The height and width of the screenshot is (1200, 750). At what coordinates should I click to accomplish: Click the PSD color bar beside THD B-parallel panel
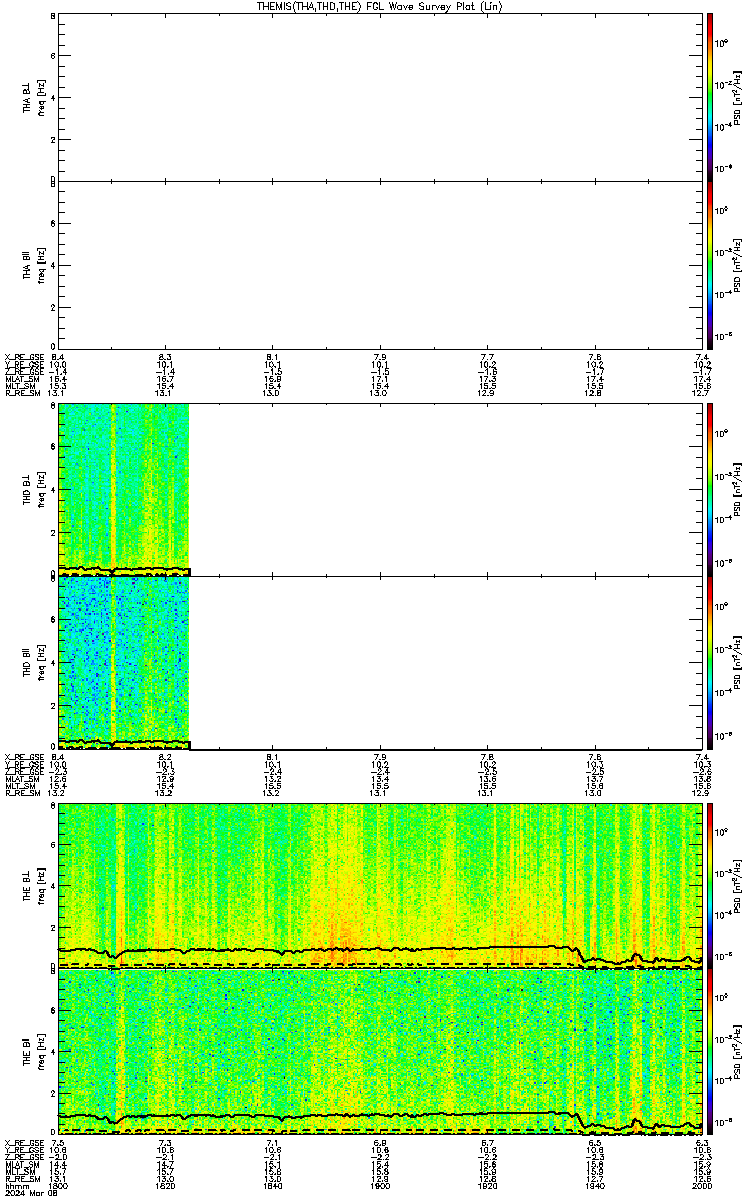coord(709,662)
